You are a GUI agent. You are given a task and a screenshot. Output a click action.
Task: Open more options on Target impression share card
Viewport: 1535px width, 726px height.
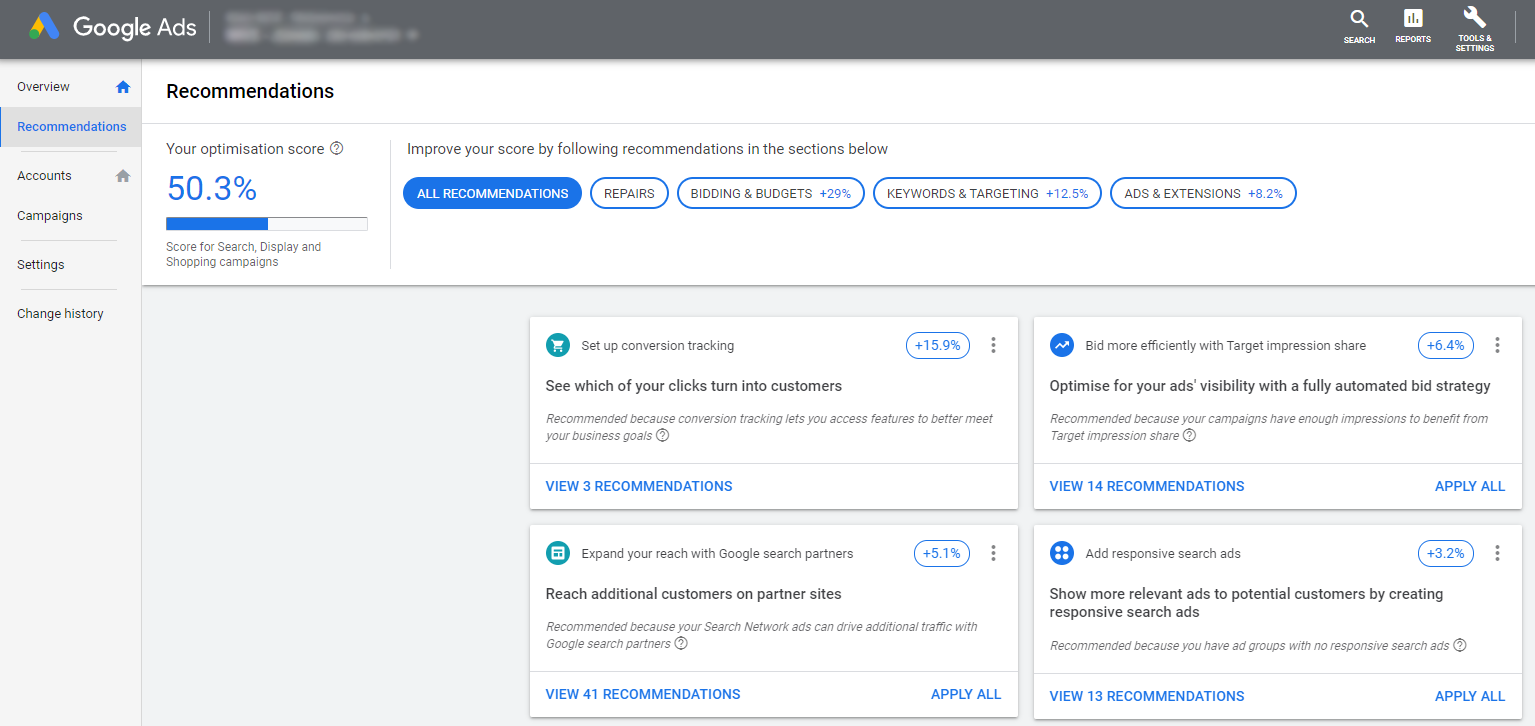(1497, 345)
